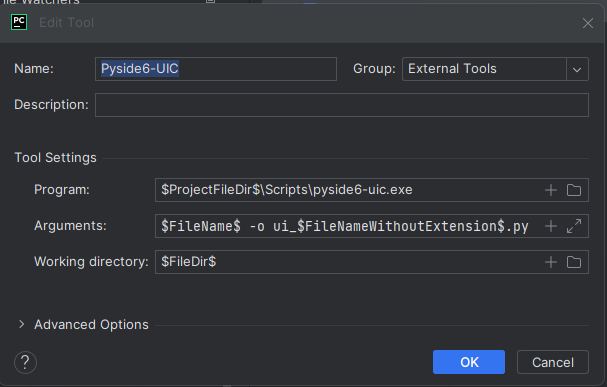Focus the Name field containing Pyside6-UIC
The width and height of the screenshot is (607, 387).
216,69
